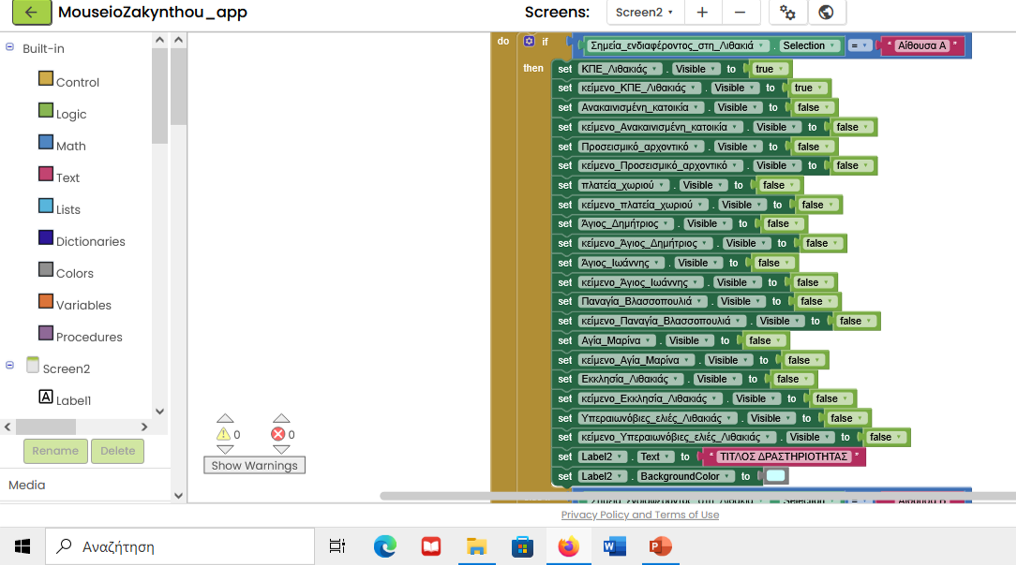
Task: Click the add screen plus button
Action: coord(702,12)
